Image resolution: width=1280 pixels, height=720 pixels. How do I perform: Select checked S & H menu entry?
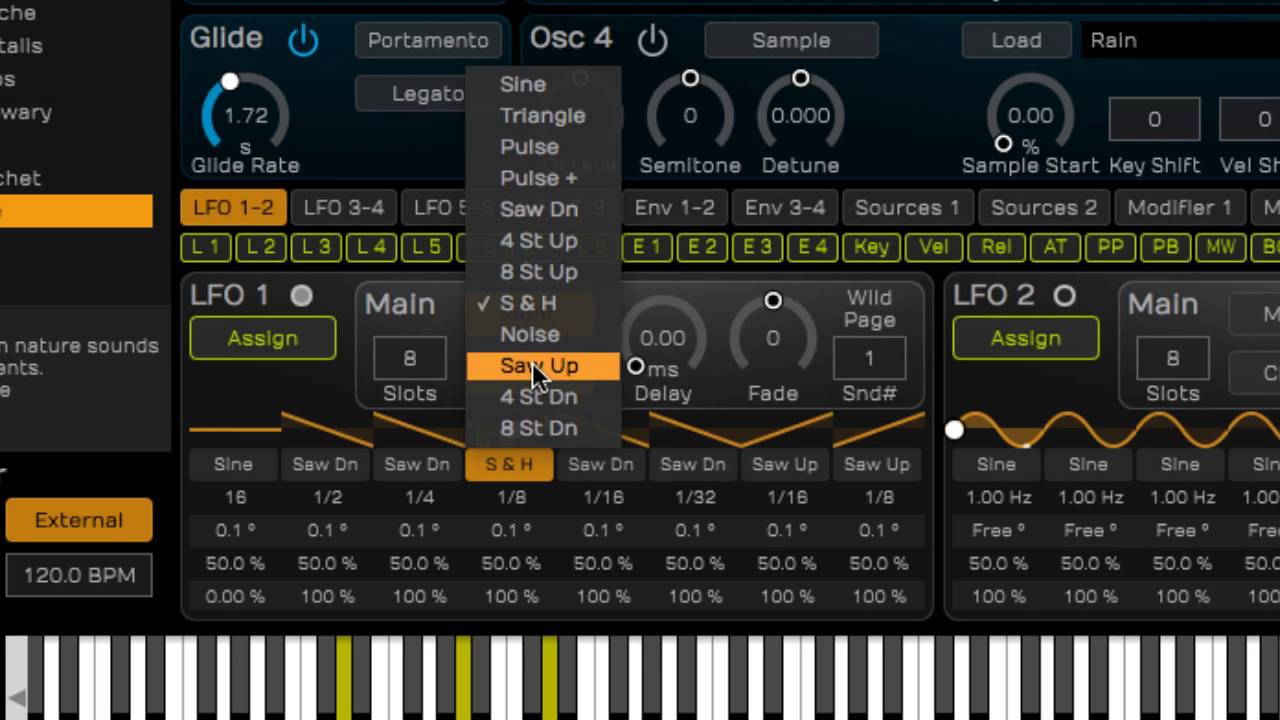[x=543, y=303]
